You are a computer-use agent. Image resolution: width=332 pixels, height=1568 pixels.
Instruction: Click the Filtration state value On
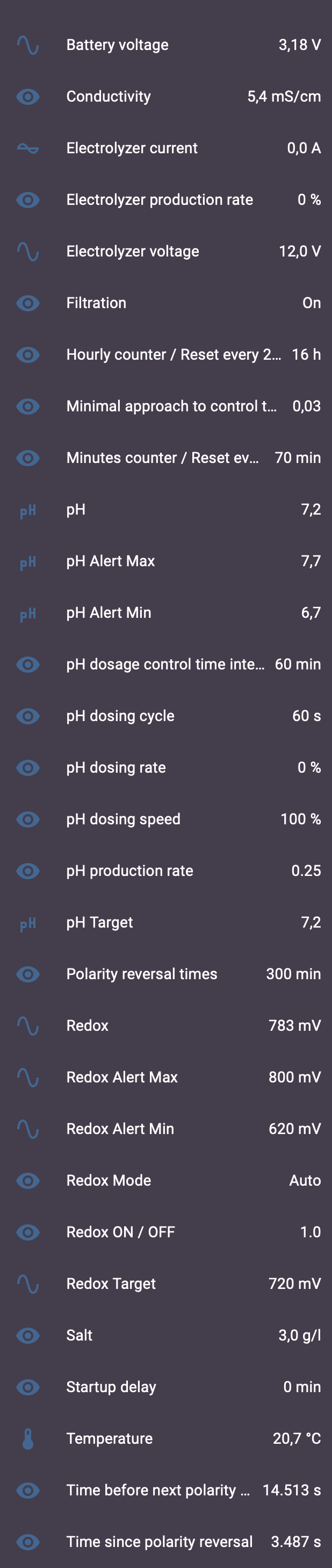312,303
